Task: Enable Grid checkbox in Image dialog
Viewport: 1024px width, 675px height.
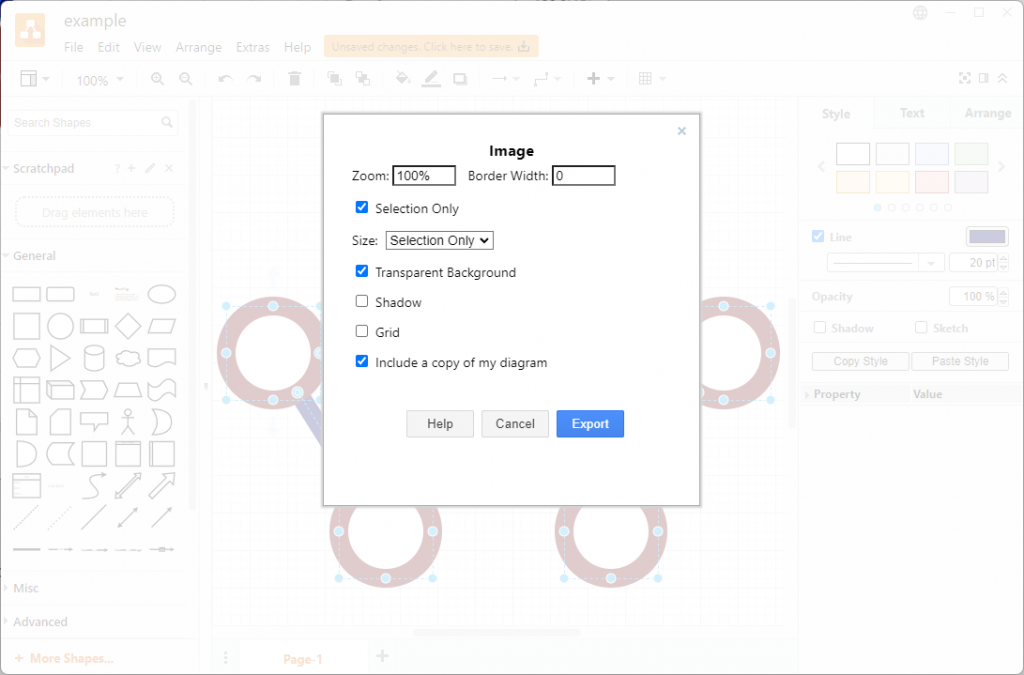Action: point(362,331)
